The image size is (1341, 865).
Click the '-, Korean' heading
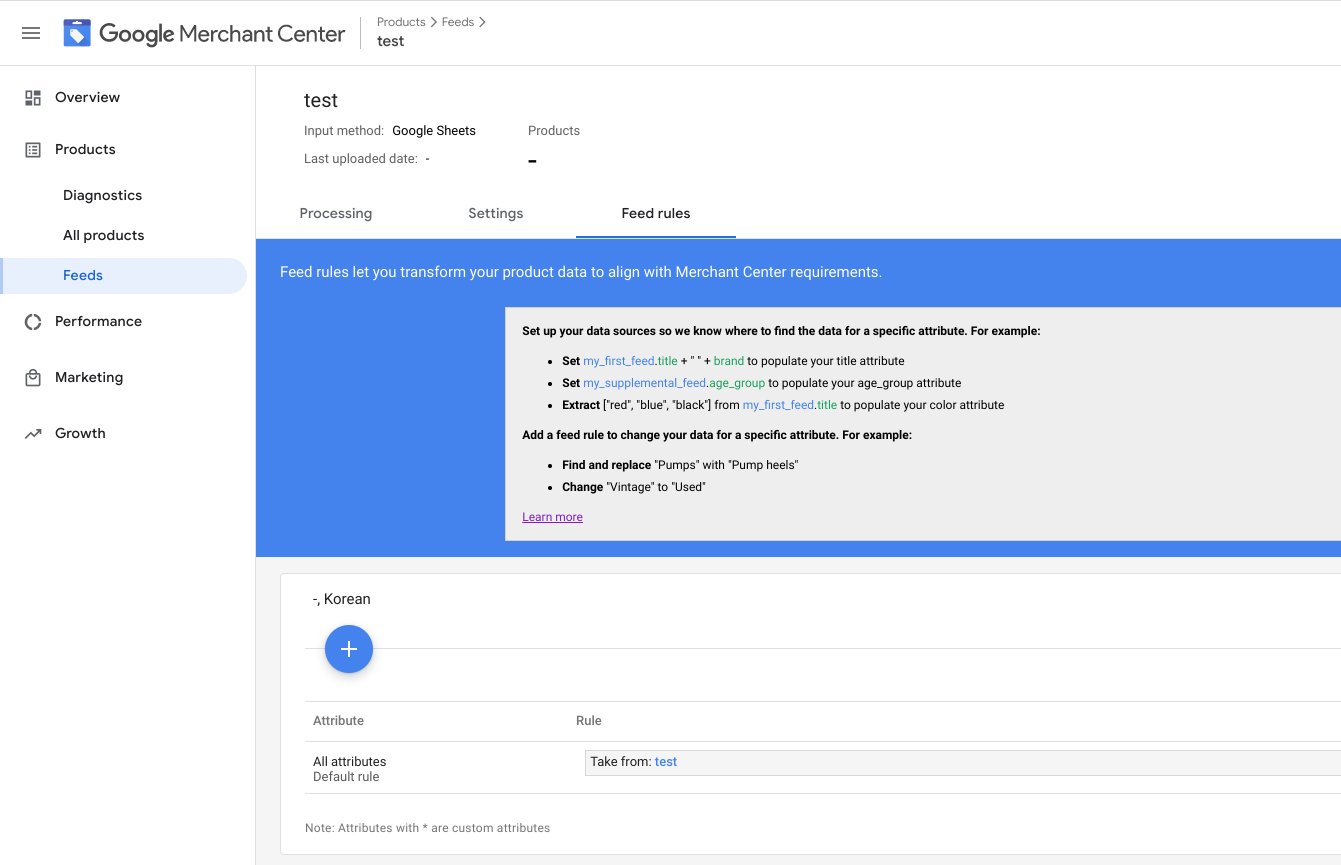coord(342,599)
